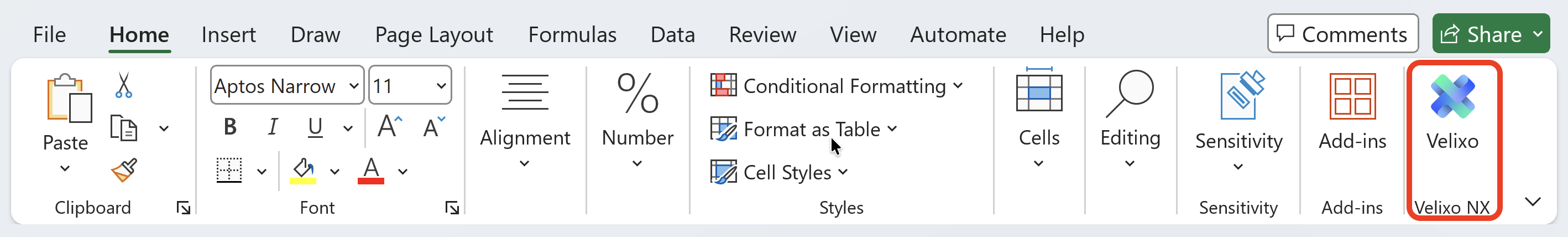
Task: Expand Conditional Formatting menu
Action: pos(837,86)
